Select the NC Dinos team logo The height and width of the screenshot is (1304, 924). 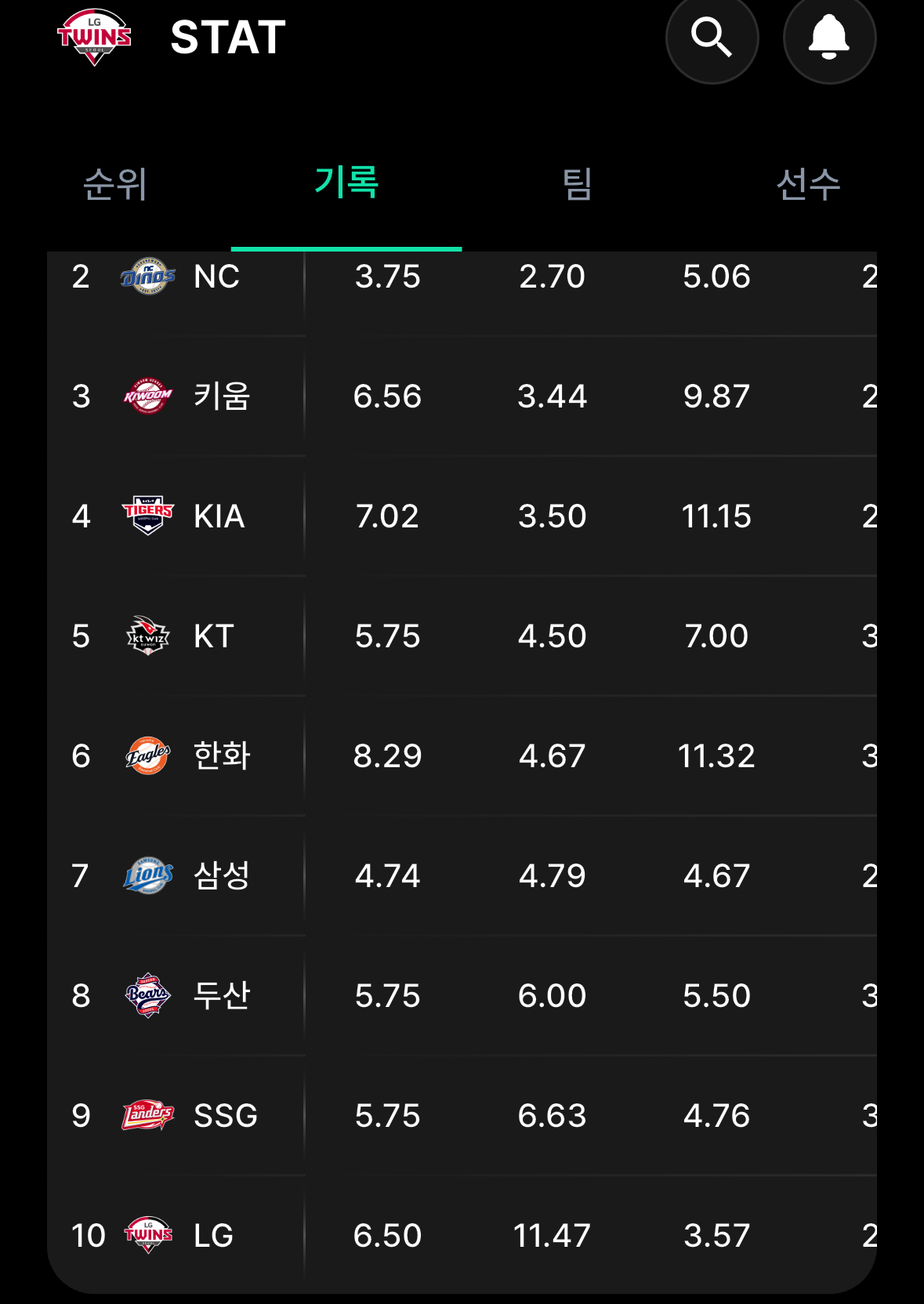[147, 277]
